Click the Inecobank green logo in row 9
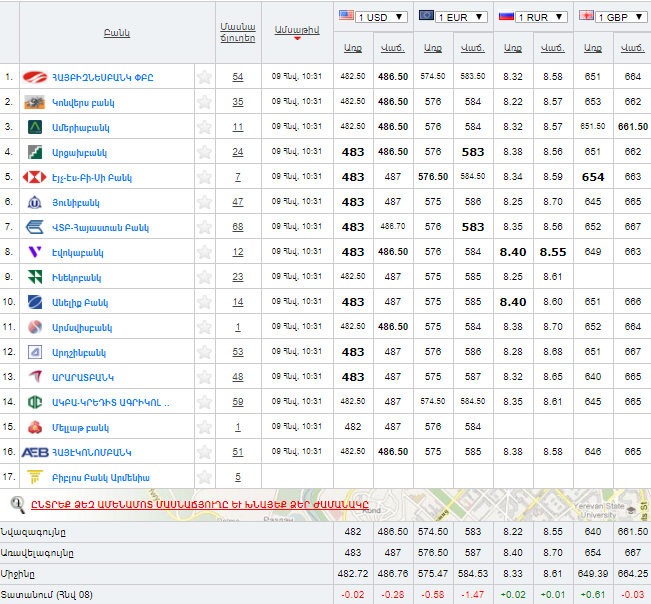651x604 pixels. click(35, 277)
